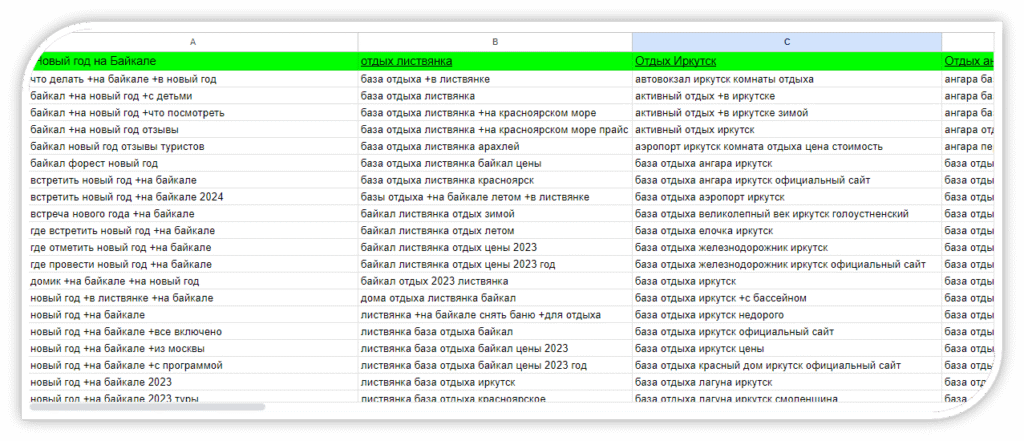Select cell 'дома отдыха листвянка байкал'

(495, 298)
